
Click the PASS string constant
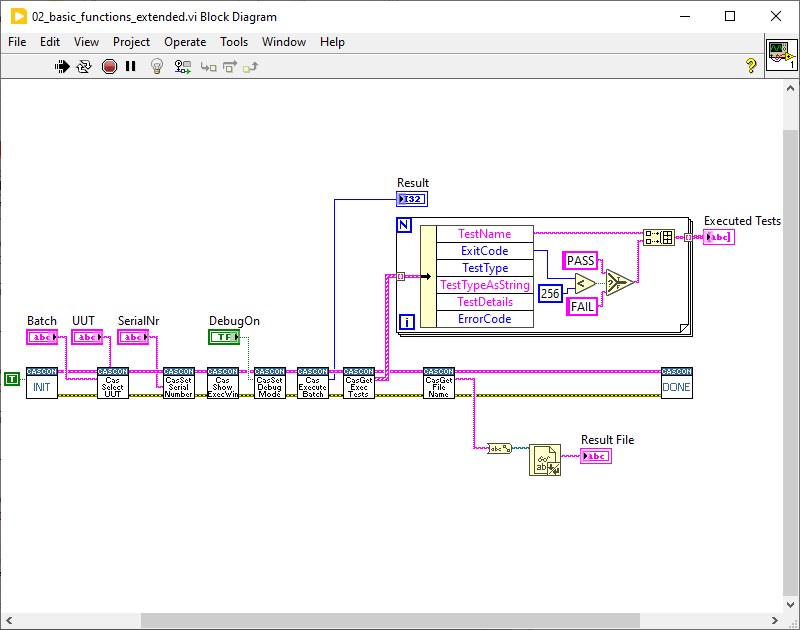tap(580, 261)
